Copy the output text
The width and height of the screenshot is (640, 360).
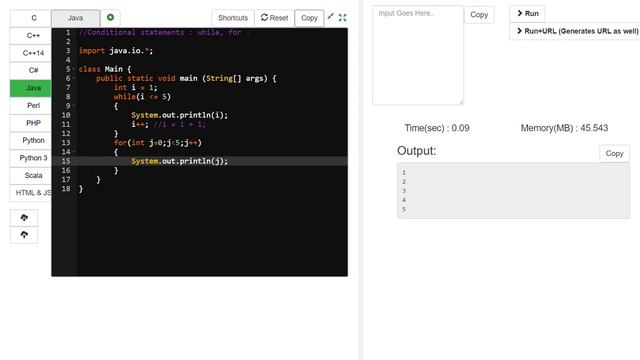click(614, 153)
